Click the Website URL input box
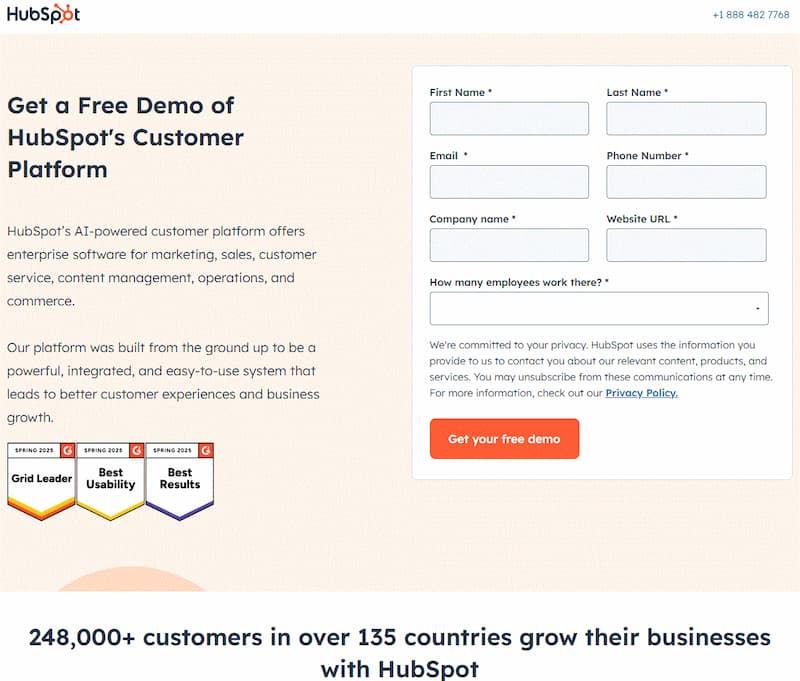This screenshot has height=681, width=800. 686,245
